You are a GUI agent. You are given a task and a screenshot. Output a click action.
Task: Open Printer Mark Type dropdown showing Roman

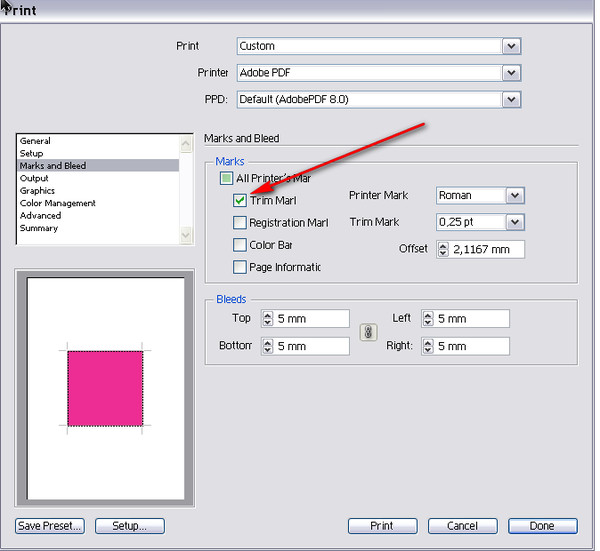point(480,196)
